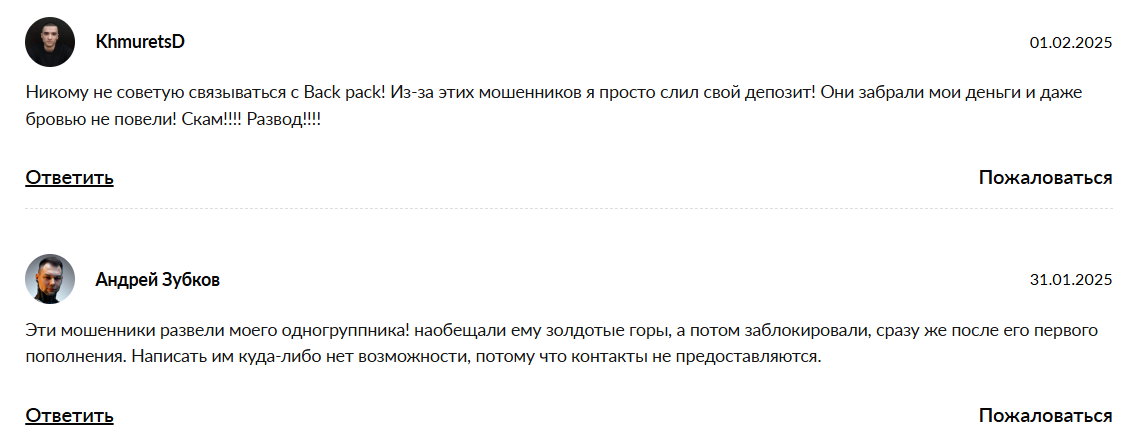
Task: Reply to KhmuretsD's comment via Ответить
Action: tap(69, 178)
